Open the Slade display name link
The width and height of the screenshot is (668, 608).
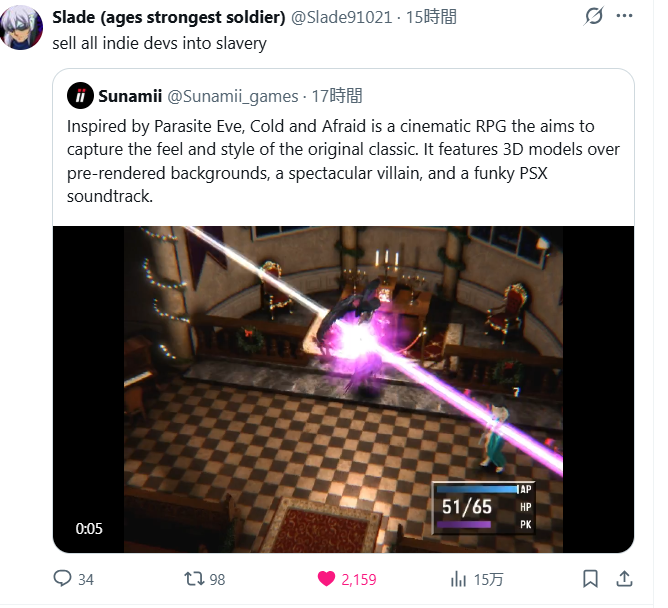(169, 17)
